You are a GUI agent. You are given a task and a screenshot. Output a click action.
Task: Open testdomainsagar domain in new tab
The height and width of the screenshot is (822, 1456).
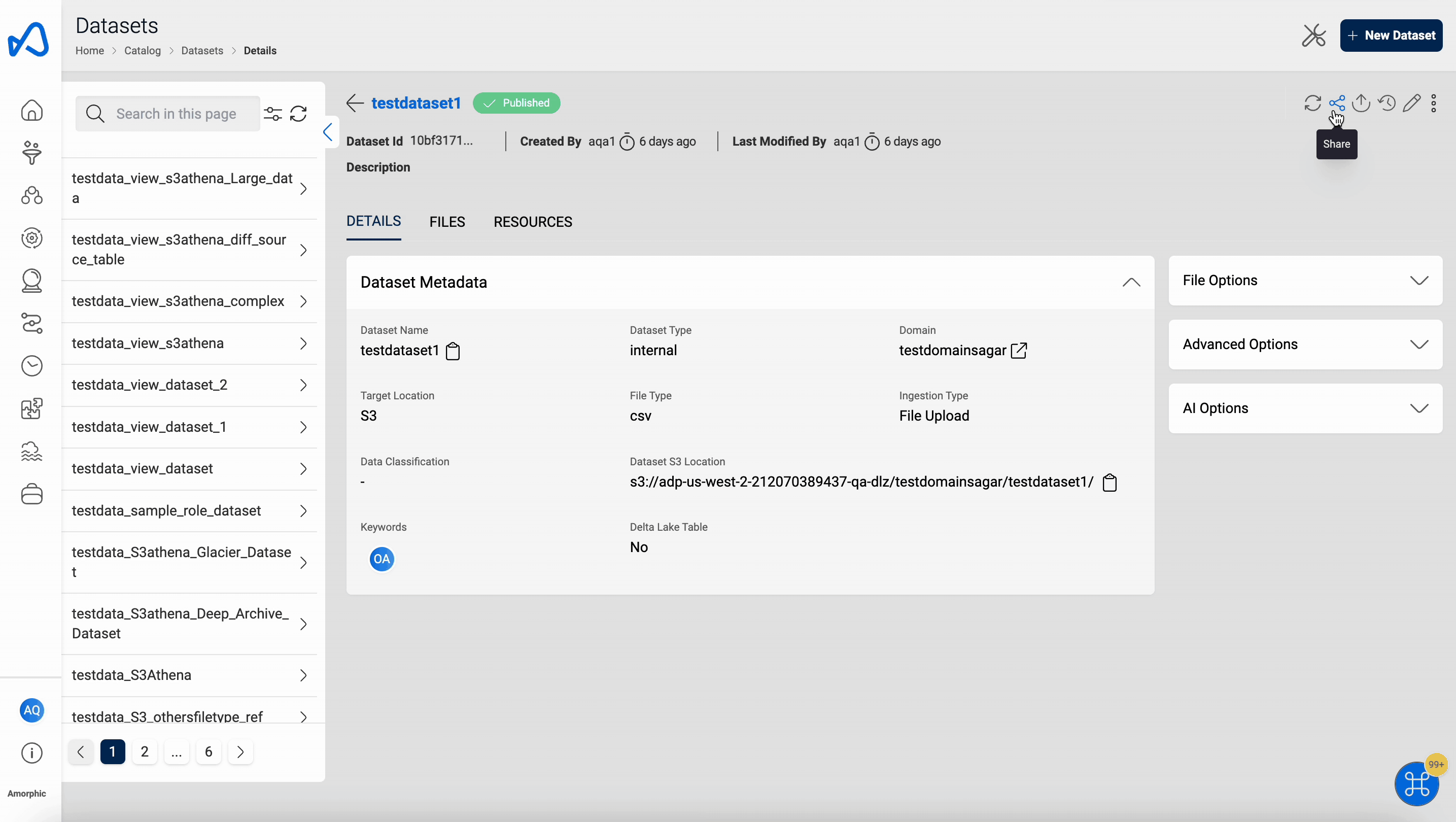point(1019,351)
